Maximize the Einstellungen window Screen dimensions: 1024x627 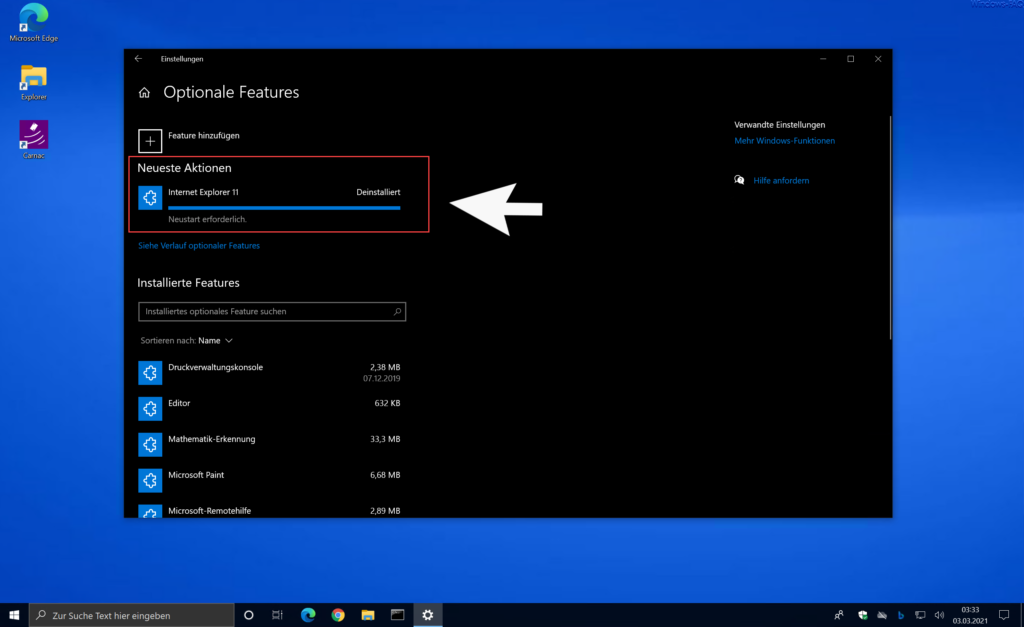(x=850, y=59)
